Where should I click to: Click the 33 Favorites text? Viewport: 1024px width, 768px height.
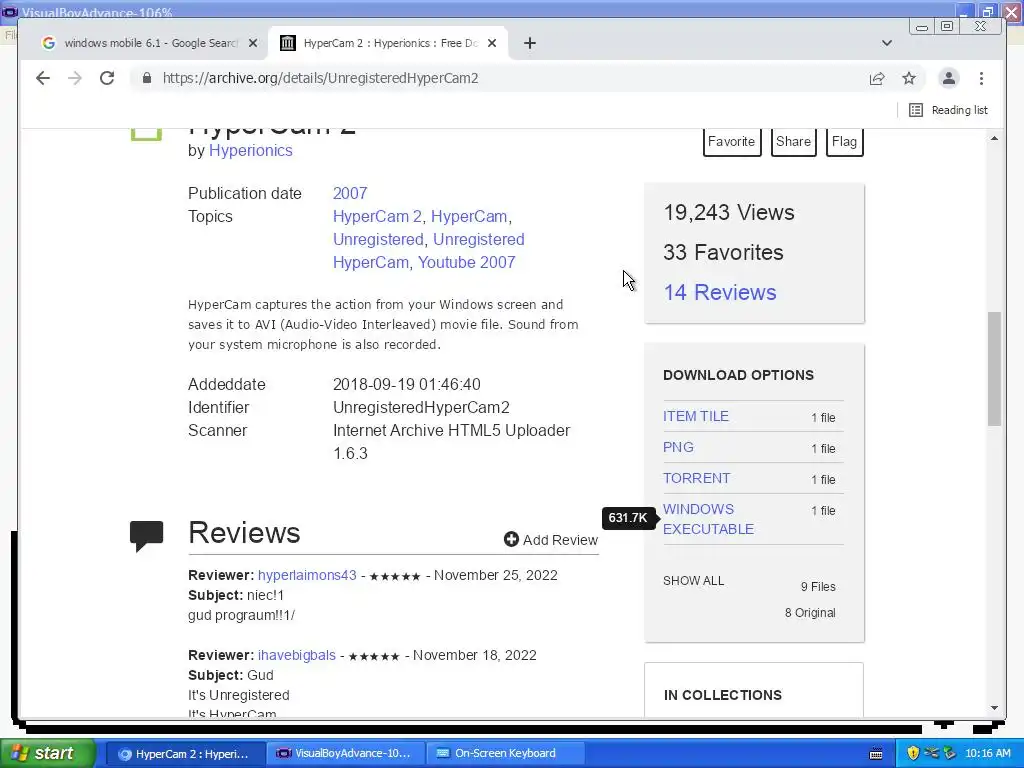pyautogui.click(x=723, y=252)
